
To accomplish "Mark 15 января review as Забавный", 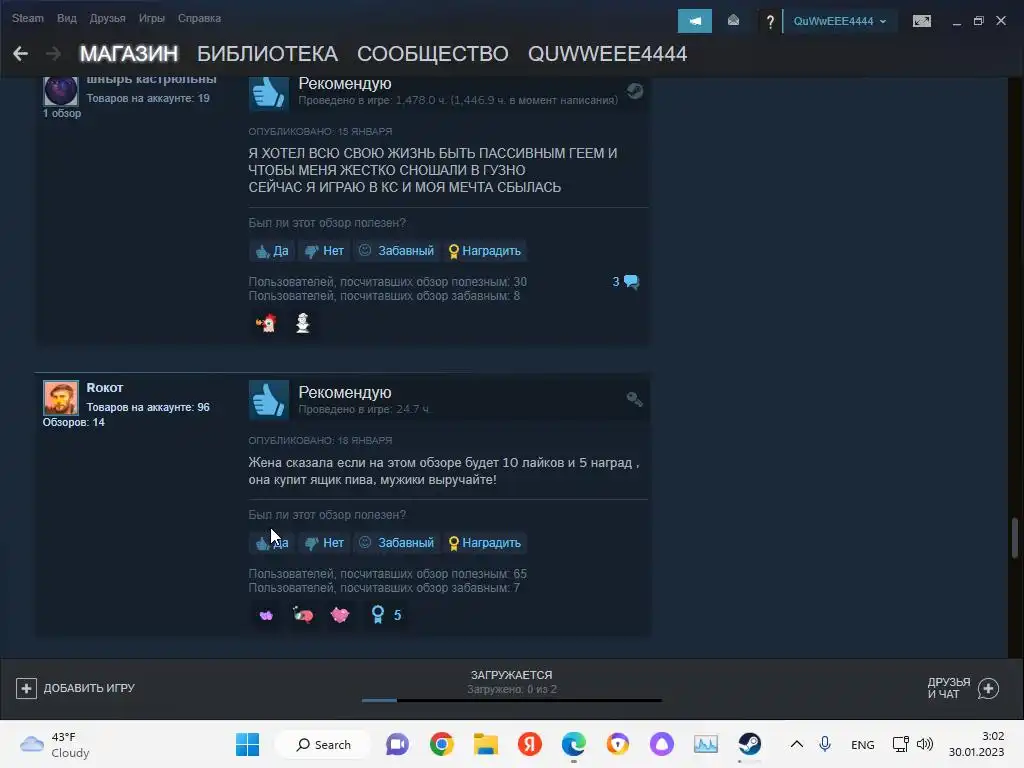I will [396, 251].
